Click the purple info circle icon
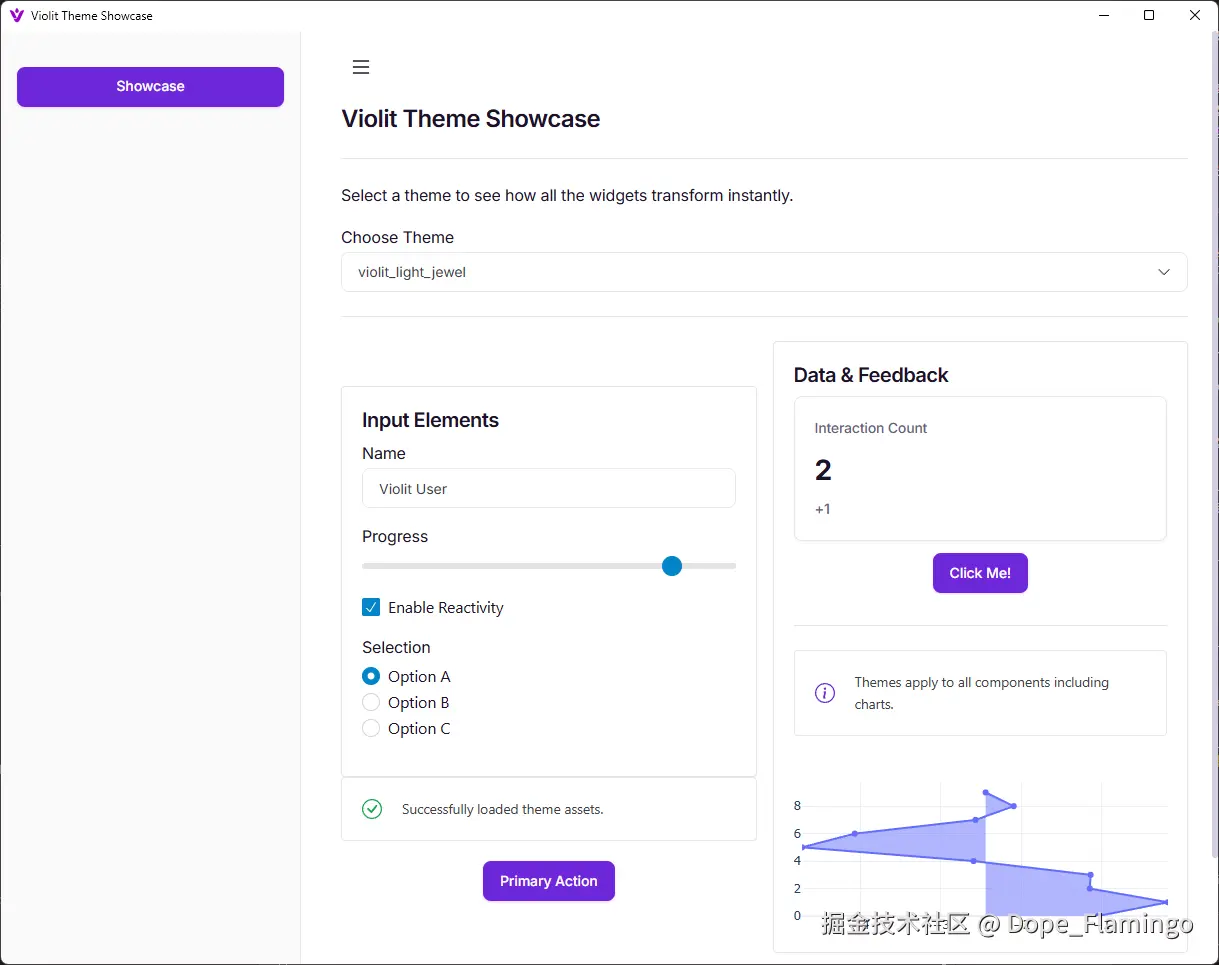 (825, 693)
